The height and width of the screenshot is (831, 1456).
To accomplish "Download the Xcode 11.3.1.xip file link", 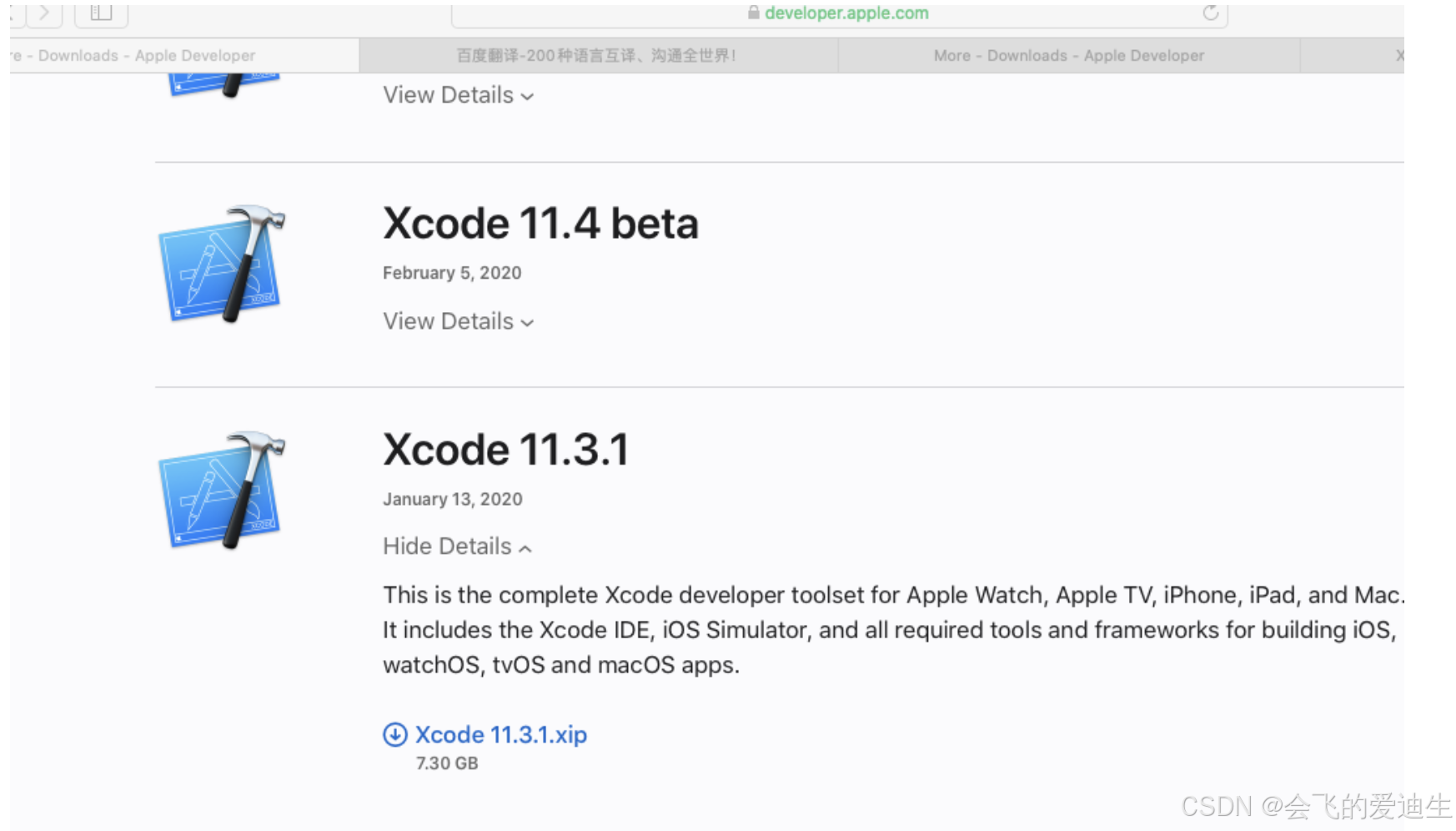I will pos(501,734).
